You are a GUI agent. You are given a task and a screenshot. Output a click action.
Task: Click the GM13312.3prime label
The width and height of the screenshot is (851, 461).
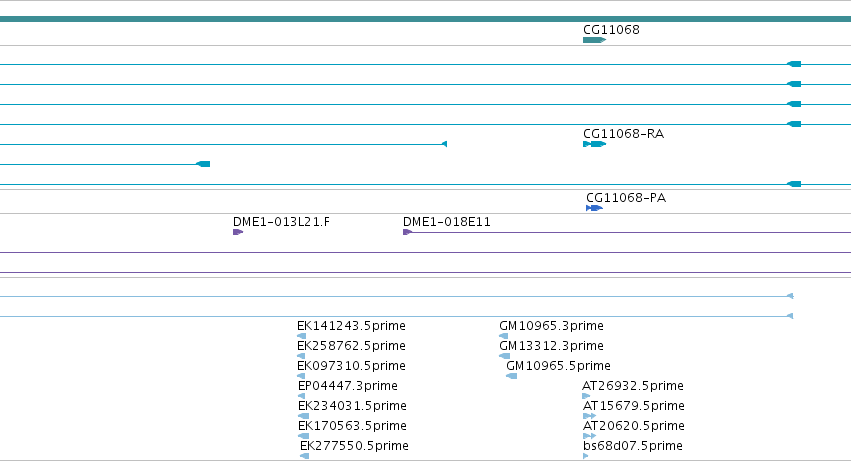click(551, 346)
